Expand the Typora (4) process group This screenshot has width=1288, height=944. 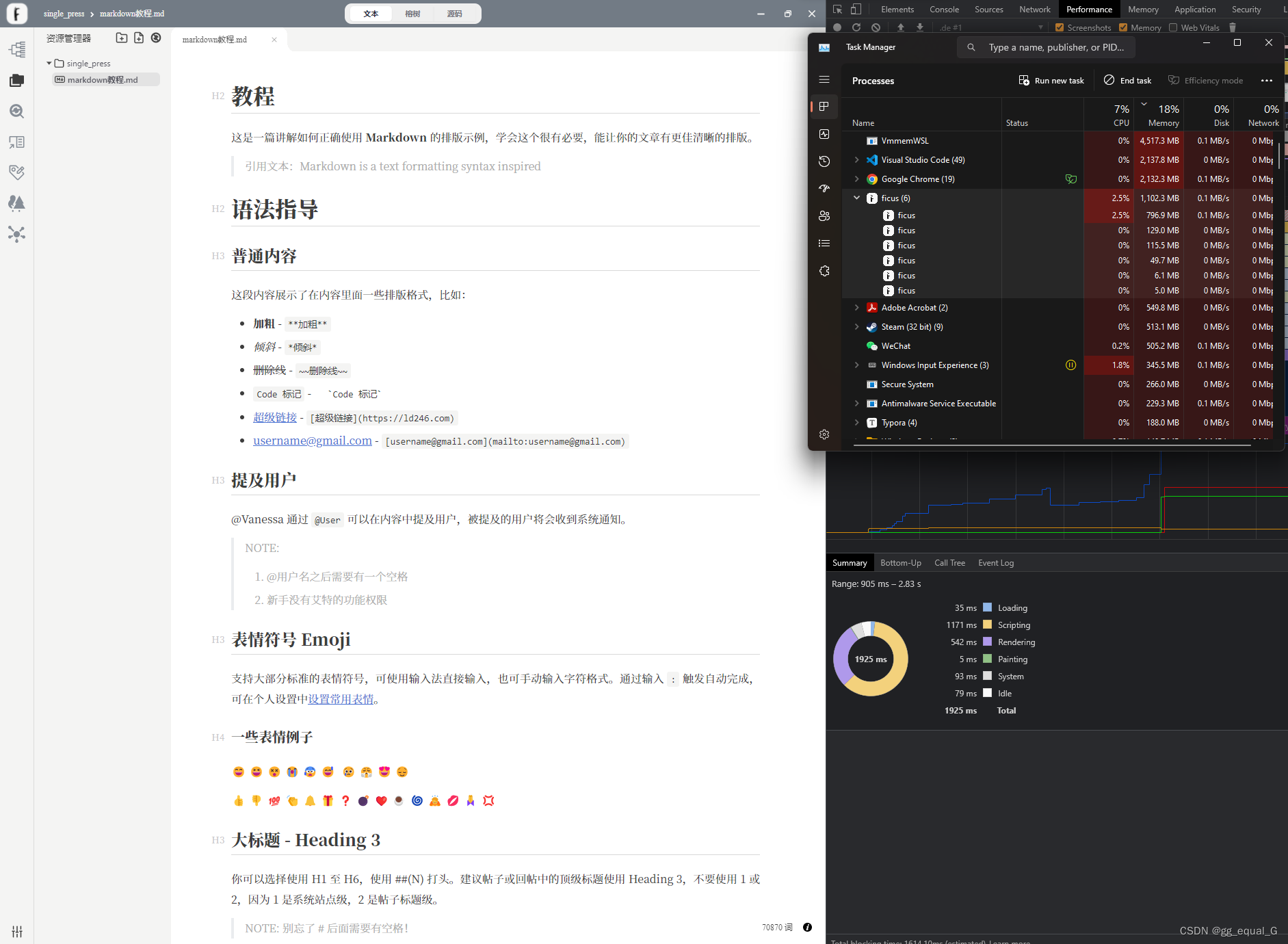pyautogui.click(x=856, y=422)
